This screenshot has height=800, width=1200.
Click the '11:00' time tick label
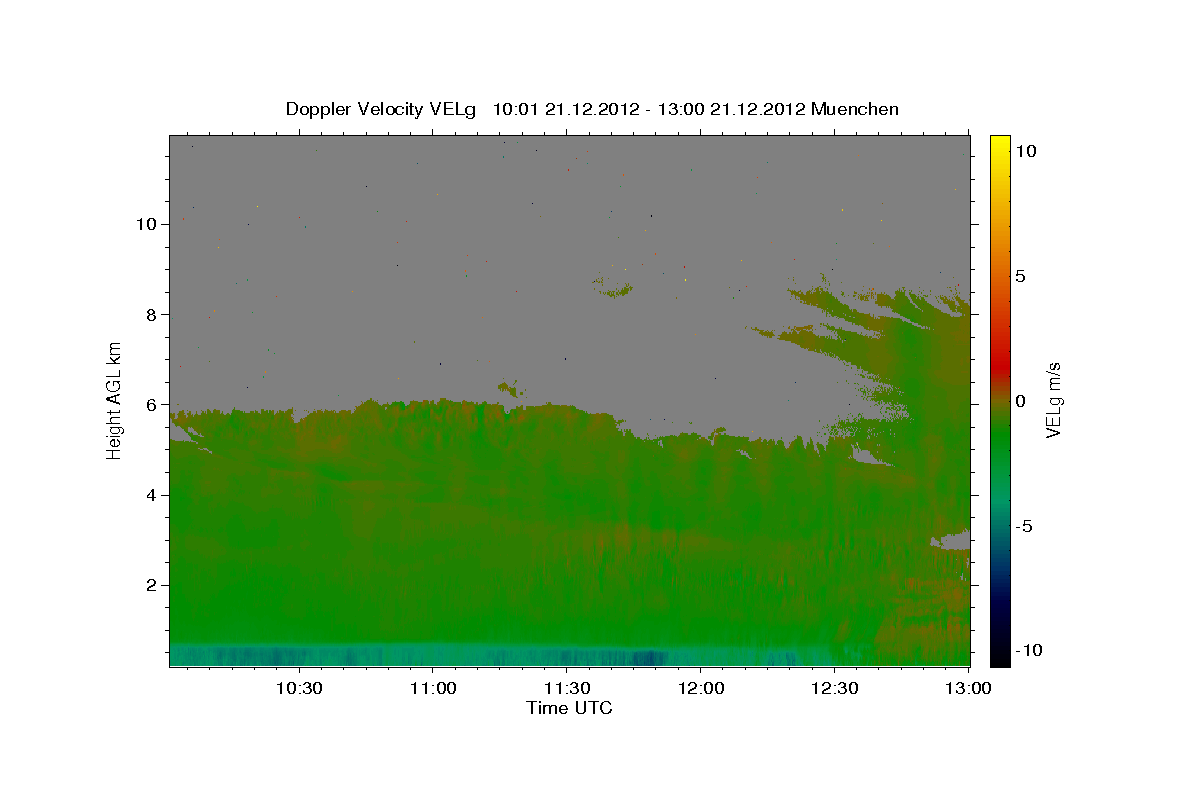432,689
